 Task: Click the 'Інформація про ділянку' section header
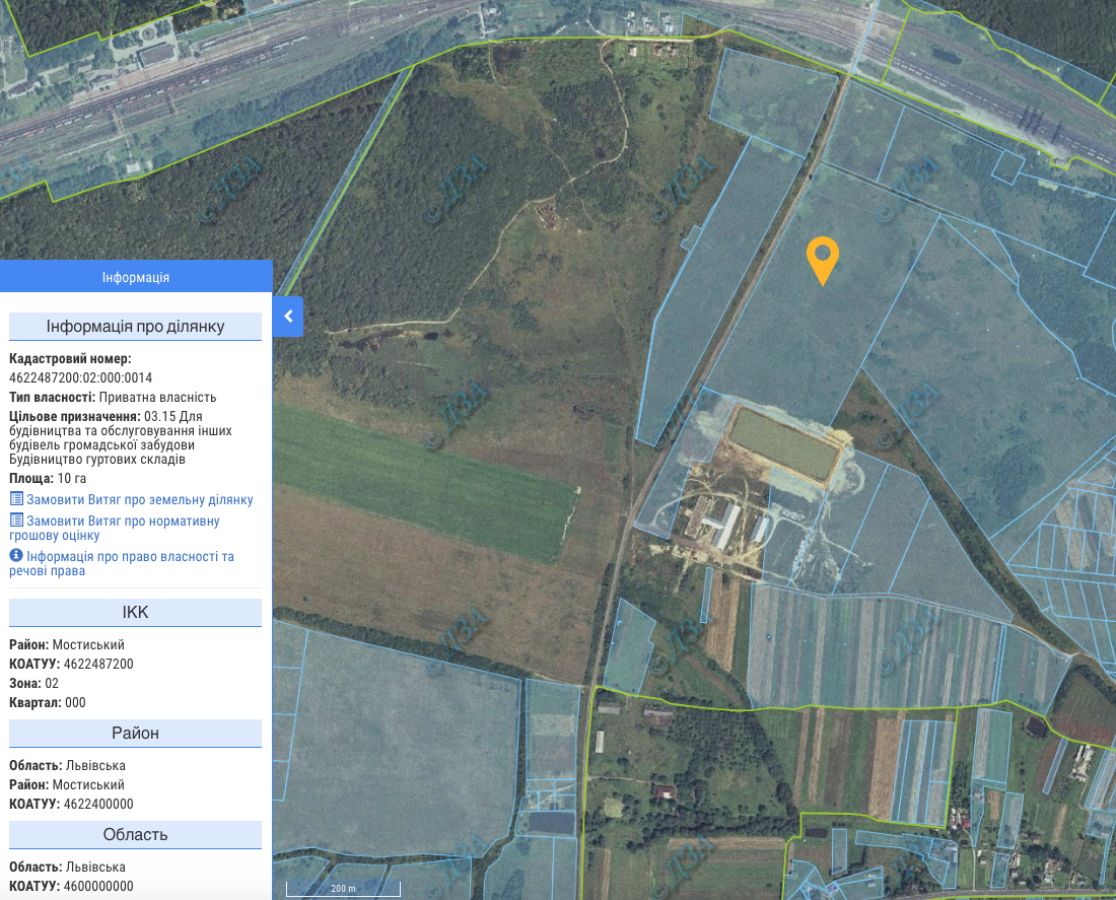click(135, 327)
